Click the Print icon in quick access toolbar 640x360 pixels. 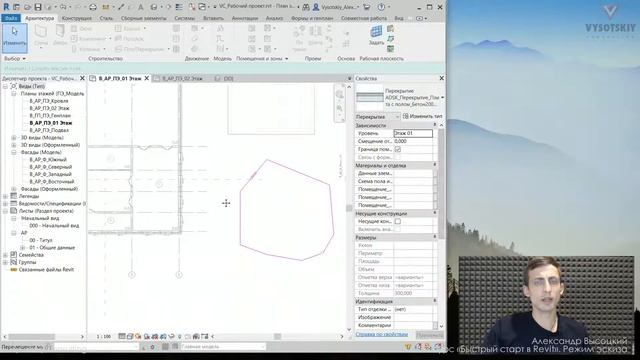coord(93,7)
